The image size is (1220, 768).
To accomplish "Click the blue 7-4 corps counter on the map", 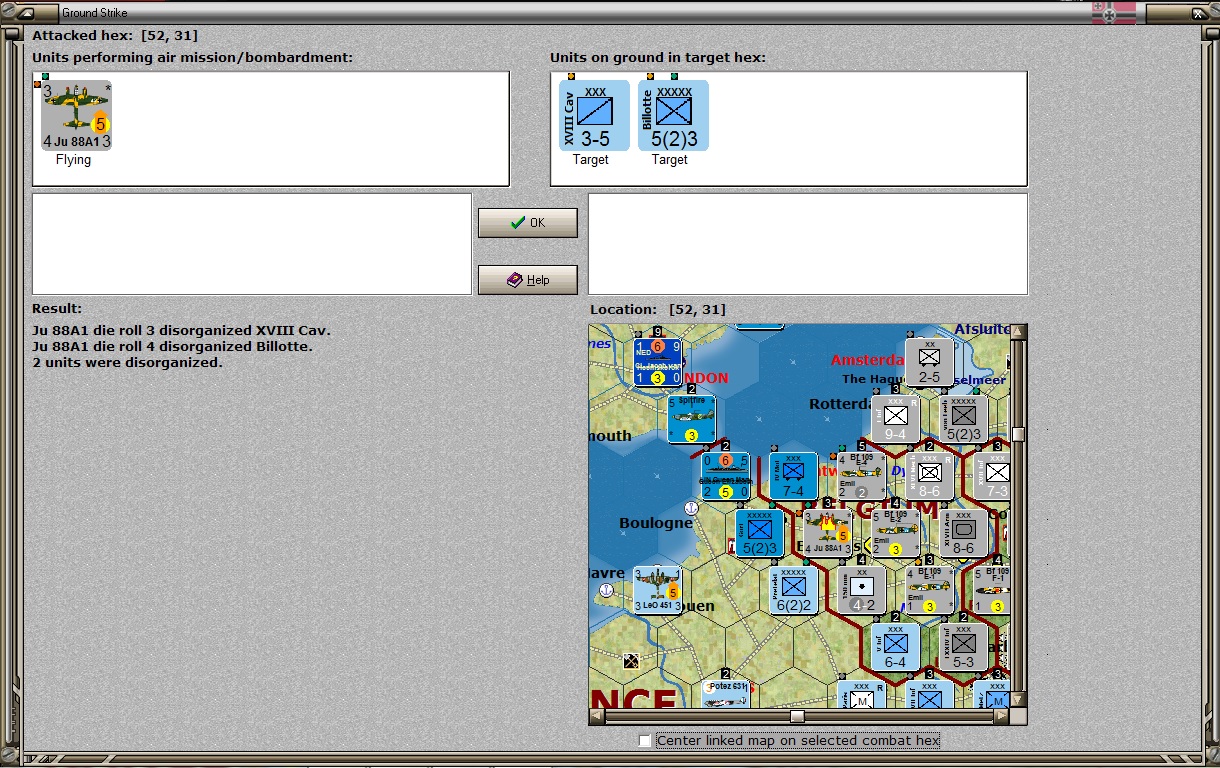I will tap(794, 476).
